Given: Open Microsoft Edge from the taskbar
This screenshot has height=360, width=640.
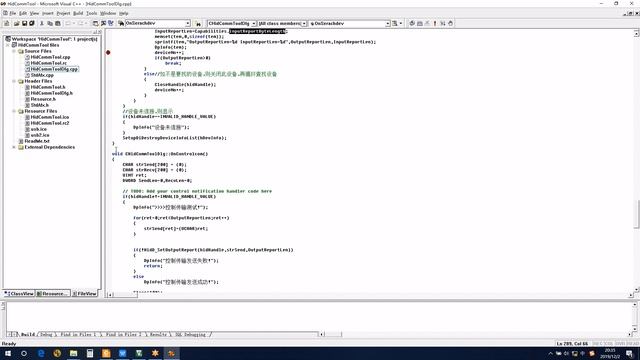Looking at the screenshot, I should [x=41, y=353].
